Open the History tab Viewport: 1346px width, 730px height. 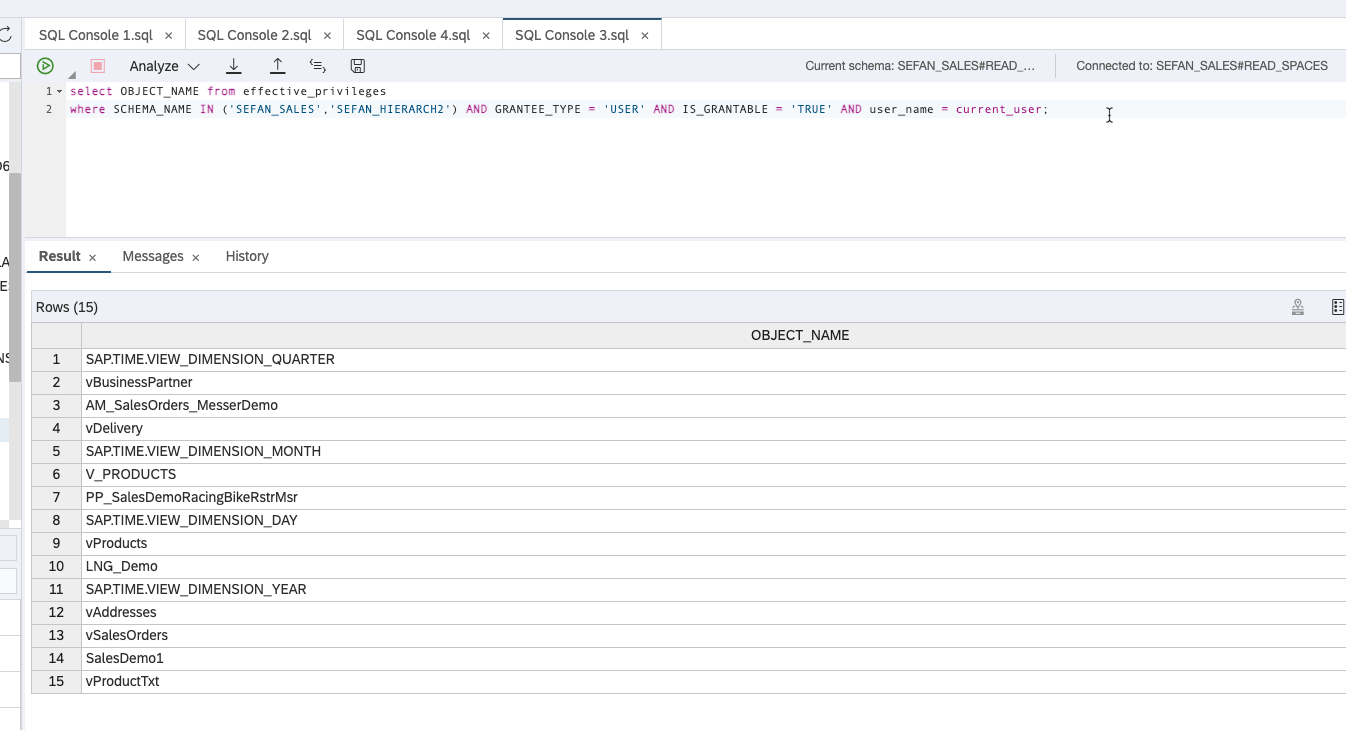pos(246,256)
